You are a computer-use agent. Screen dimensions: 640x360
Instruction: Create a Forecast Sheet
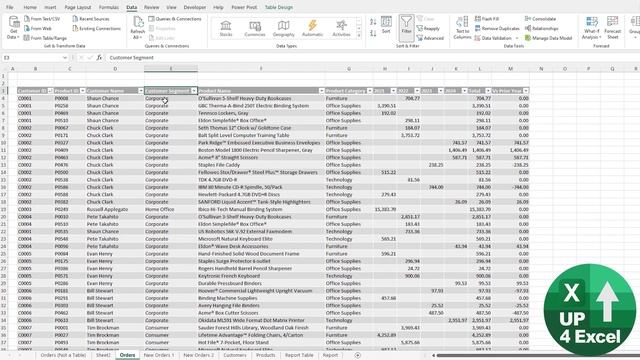(x=613, y=28)
